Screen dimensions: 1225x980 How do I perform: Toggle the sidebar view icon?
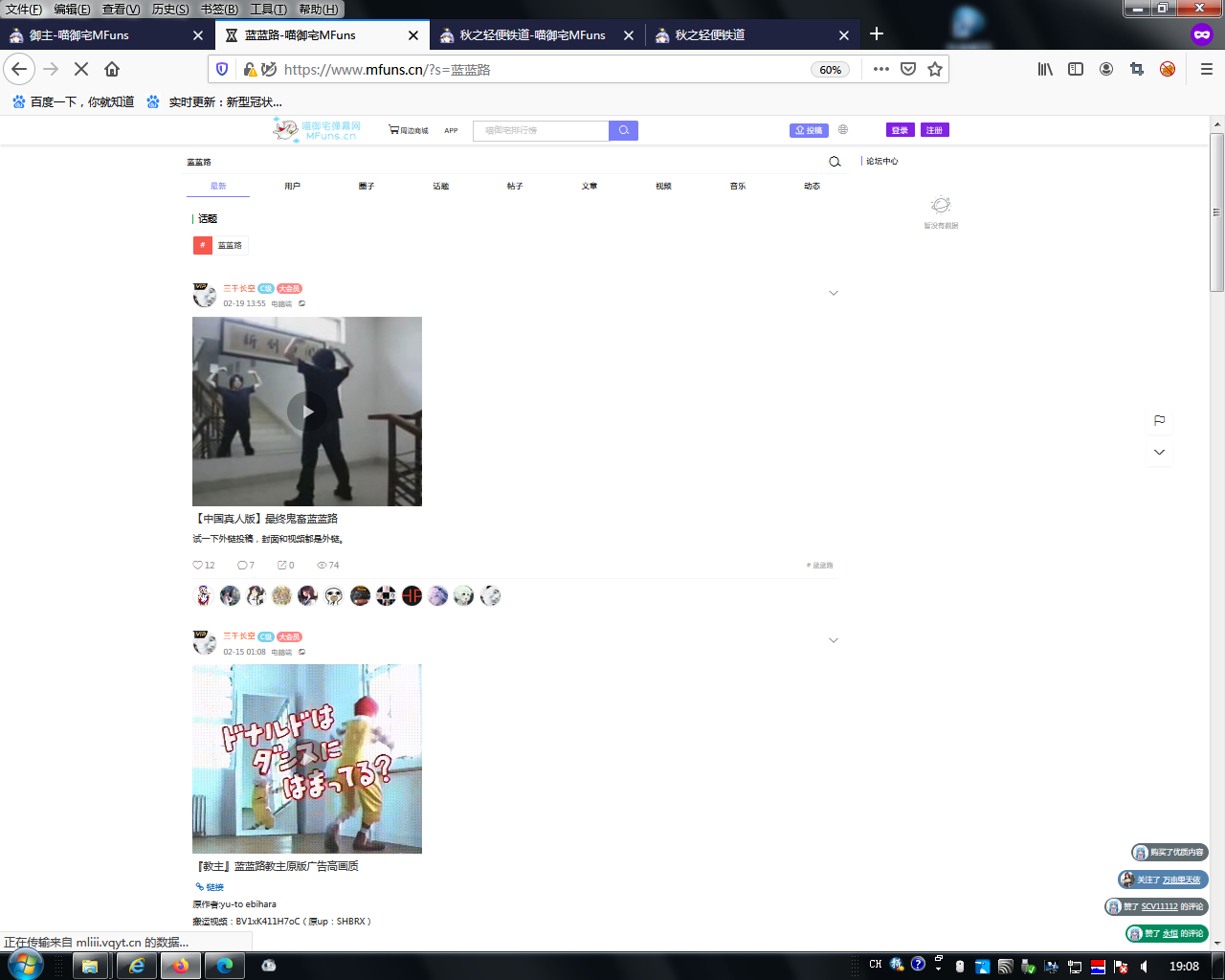[x=1076, y=69]
